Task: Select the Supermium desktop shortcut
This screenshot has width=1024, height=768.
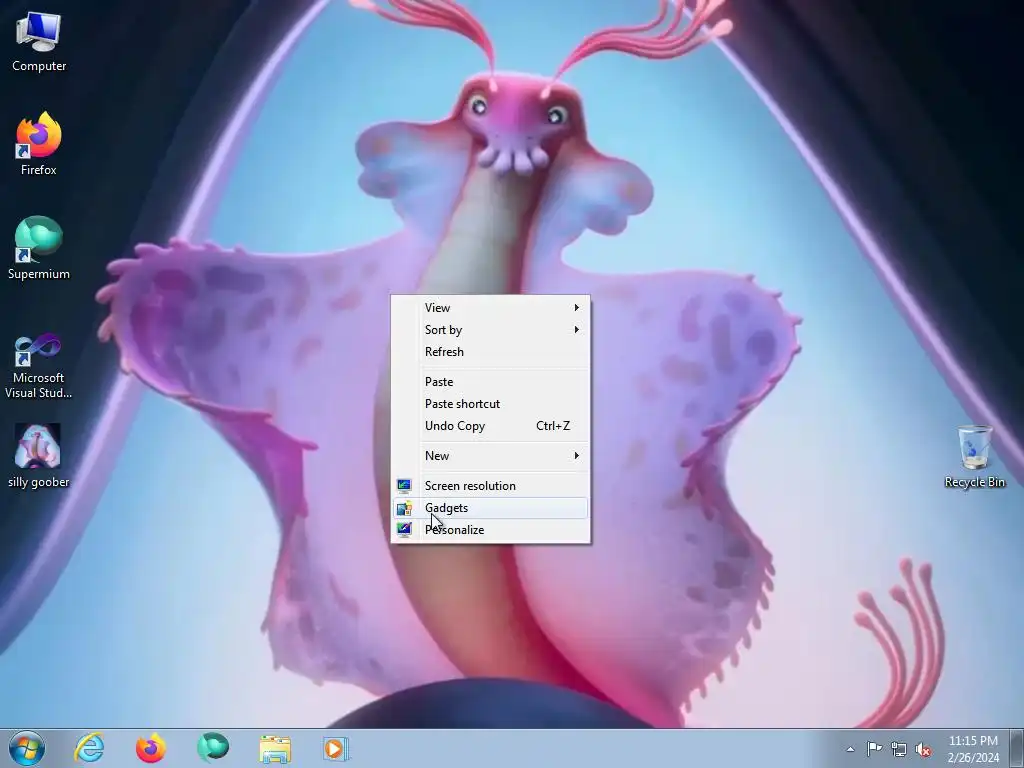Action: (39, 248)
